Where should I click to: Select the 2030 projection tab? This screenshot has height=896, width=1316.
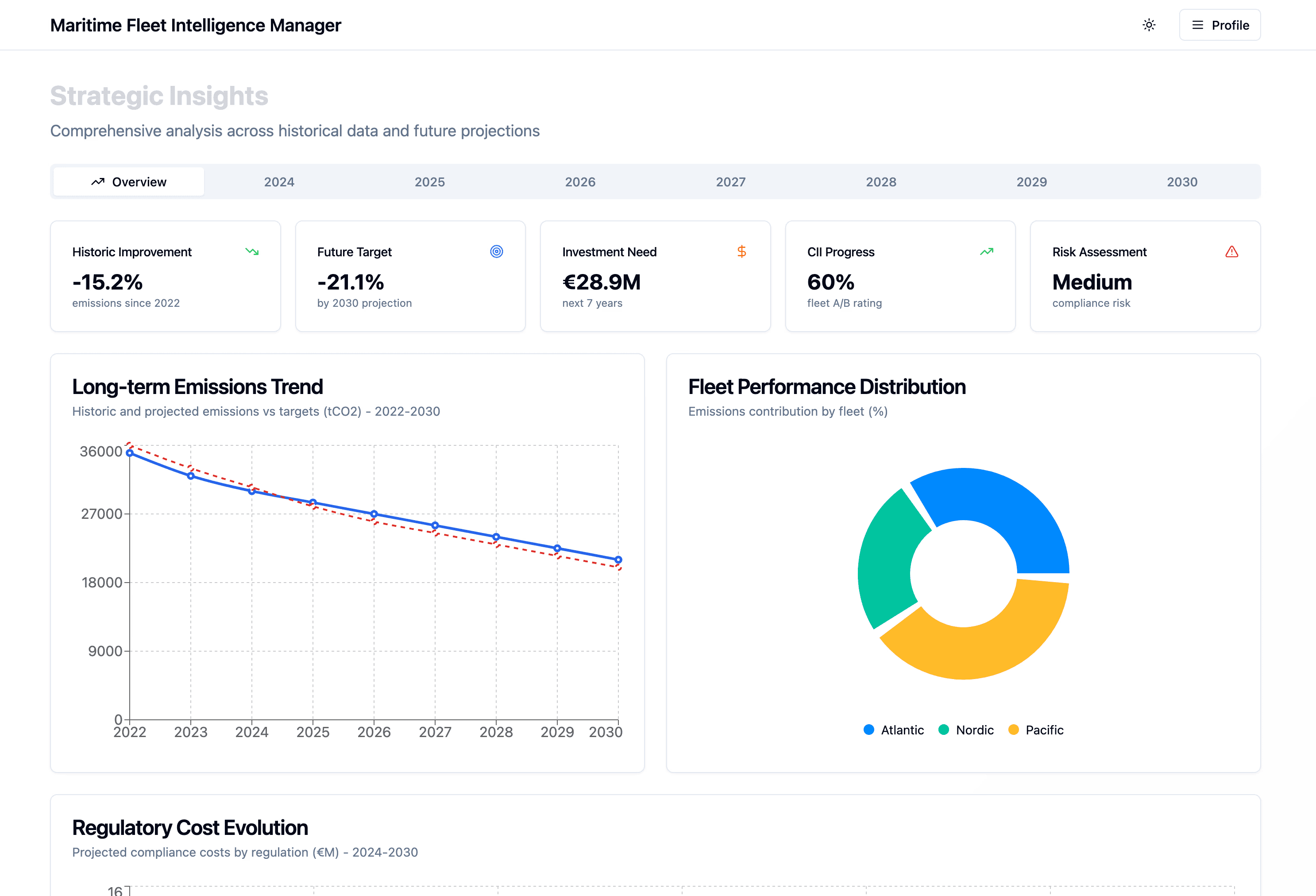point(1182,182)
